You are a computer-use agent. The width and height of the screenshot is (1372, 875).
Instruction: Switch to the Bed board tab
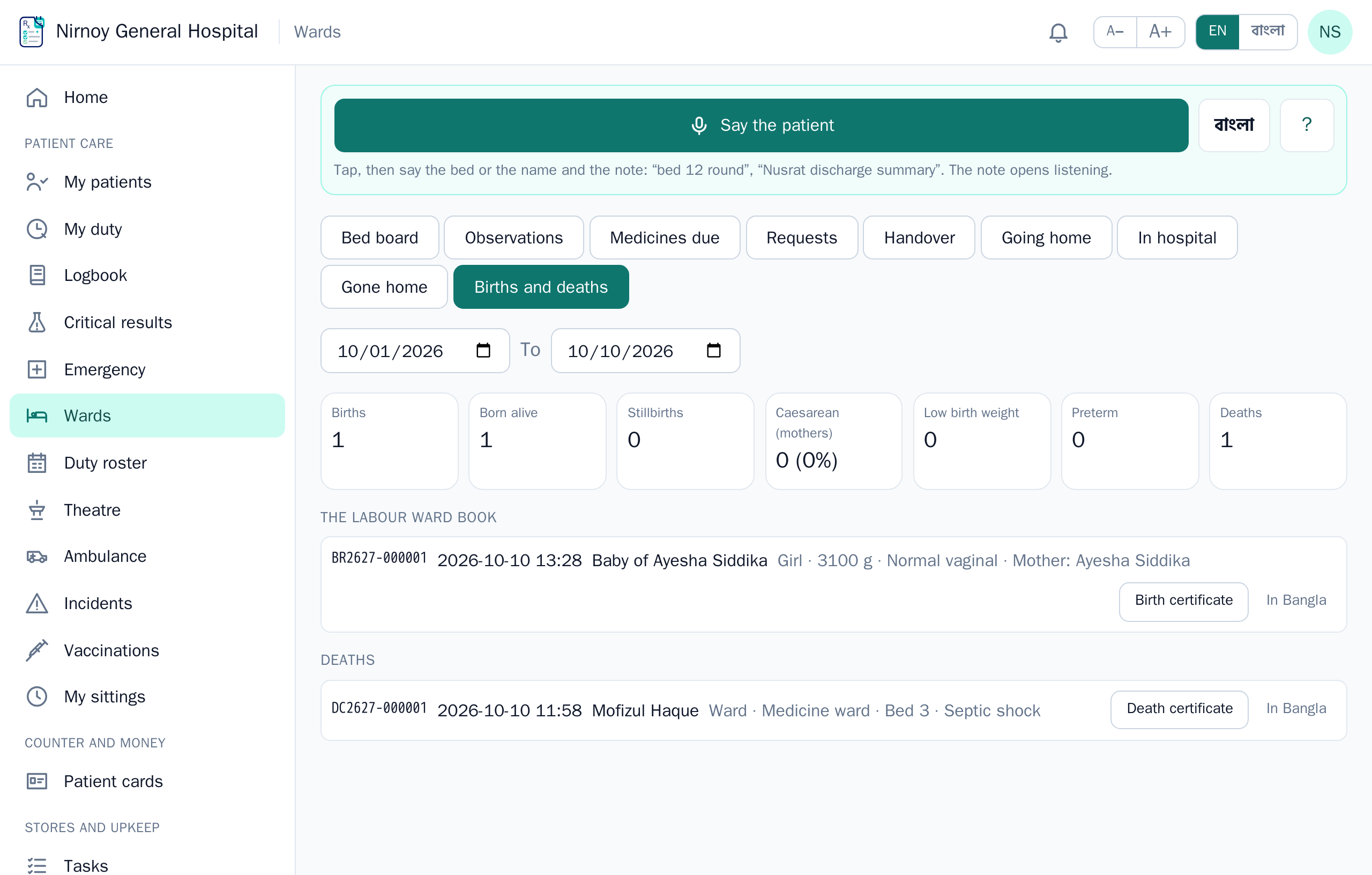tap(379, 237)
